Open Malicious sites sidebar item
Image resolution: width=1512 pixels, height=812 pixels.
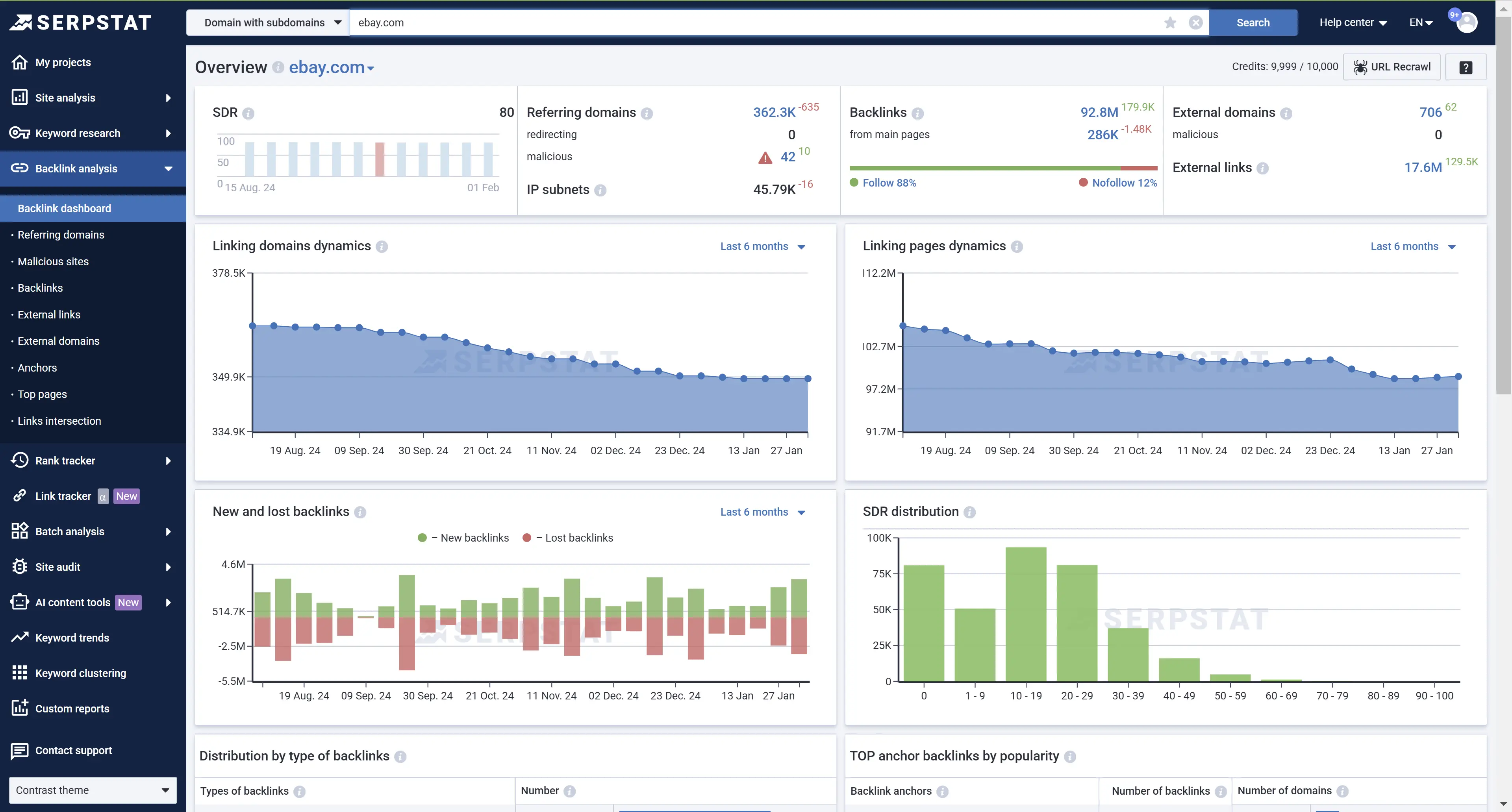[x=54, y=262]
